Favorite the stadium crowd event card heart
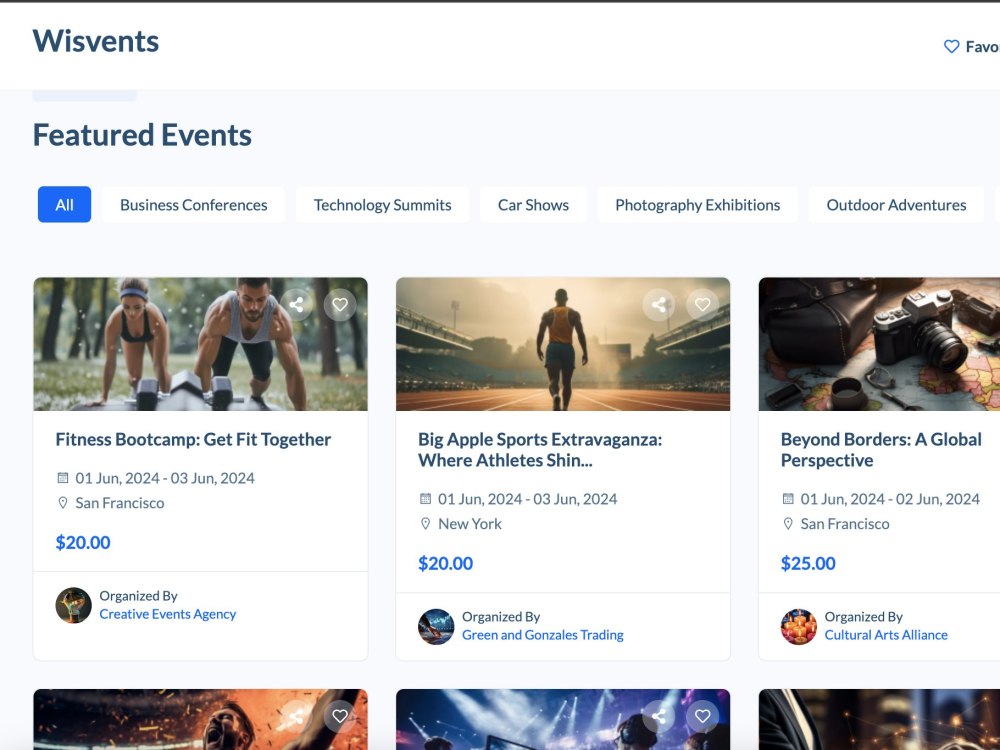The image size is (1000, 750). coord(340,716)
